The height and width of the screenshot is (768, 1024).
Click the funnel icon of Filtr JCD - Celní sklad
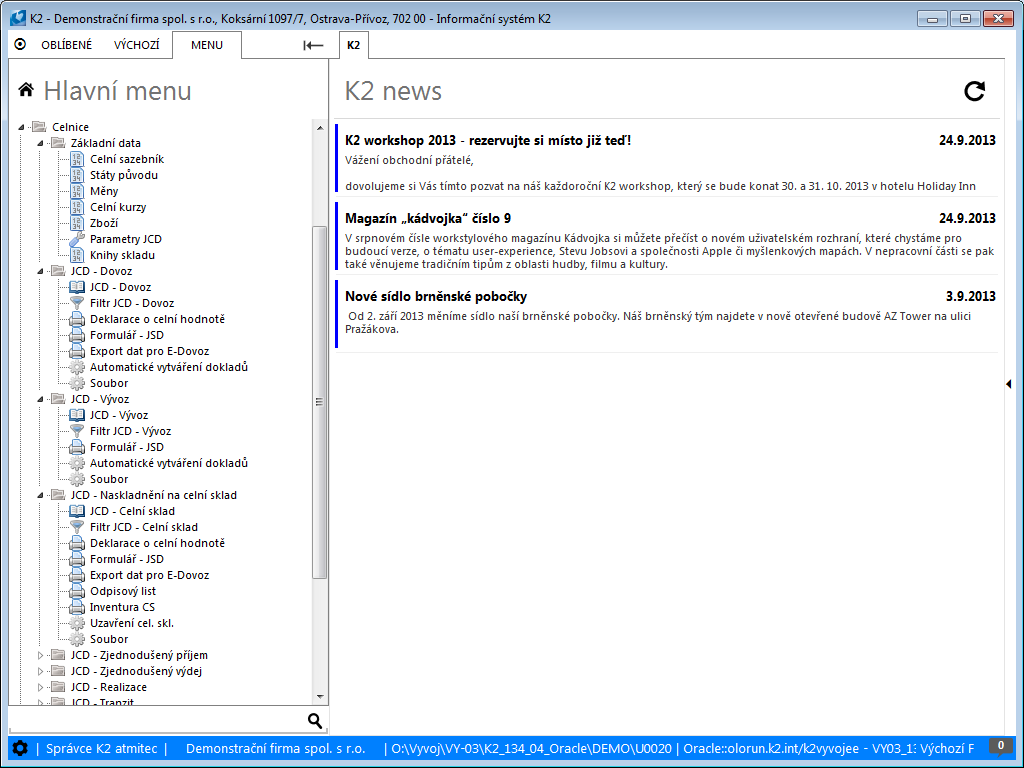(77, 527)
